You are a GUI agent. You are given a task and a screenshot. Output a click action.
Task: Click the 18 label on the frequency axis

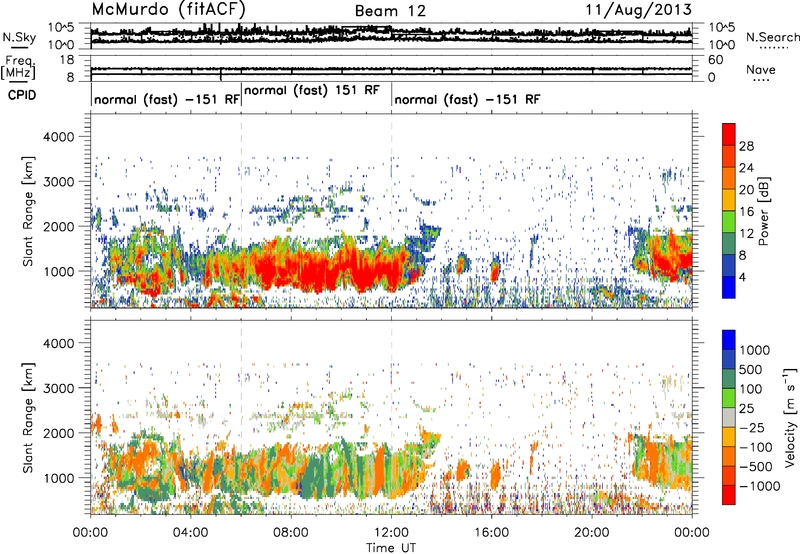(67, 60)
